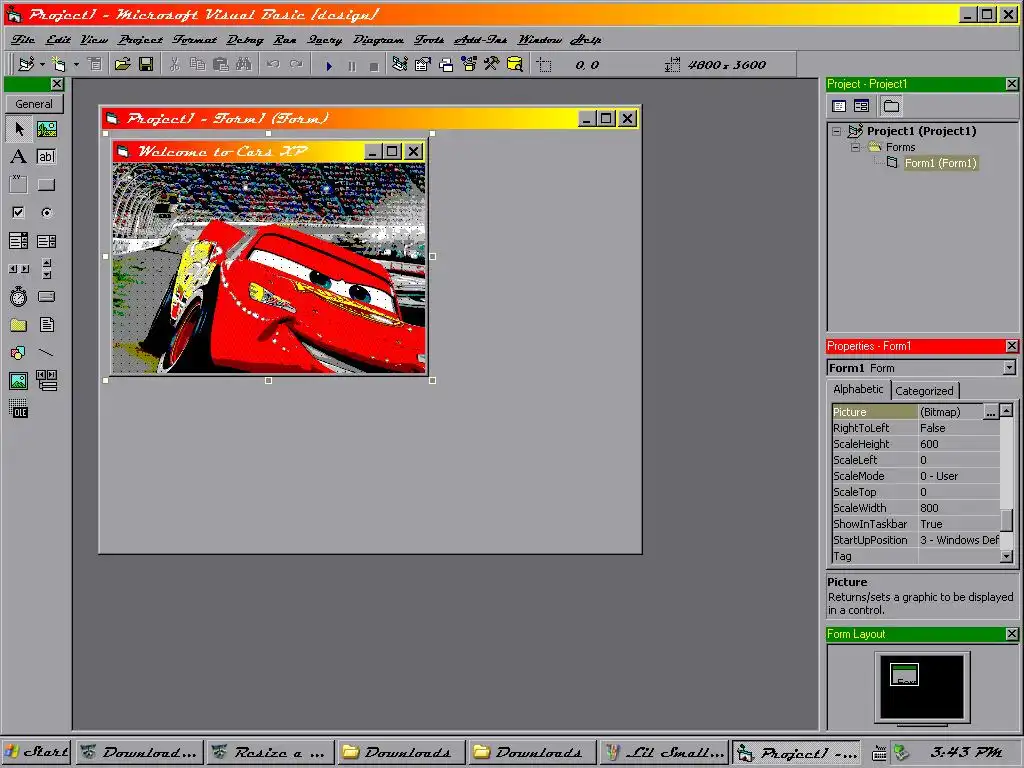This screenshot has width=1024, height=768.
Task: Start the program with the Run arrow
Action: (329, 65)
